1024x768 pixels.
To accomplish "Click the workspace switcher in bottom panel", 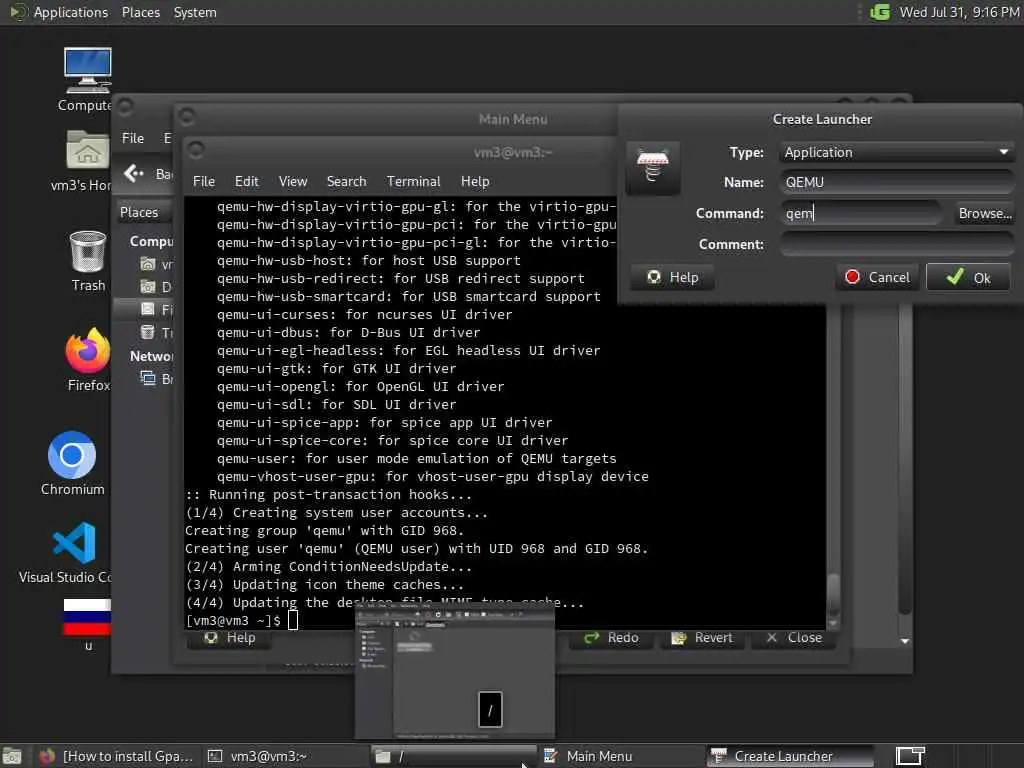I will coord(910,756).
